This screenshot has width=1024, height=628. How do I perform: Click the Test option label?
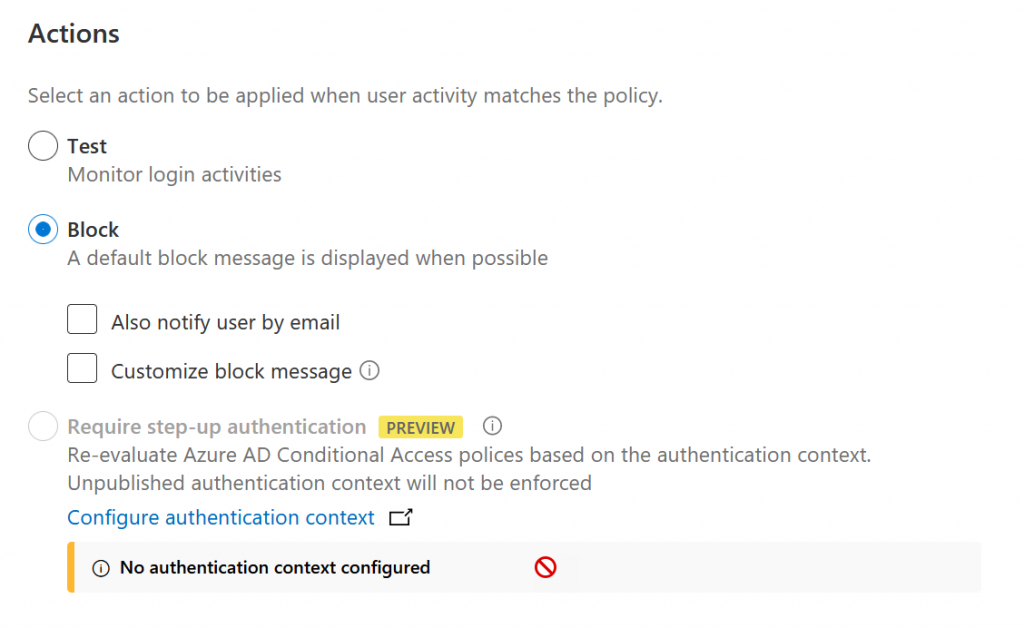pos(87,146)
